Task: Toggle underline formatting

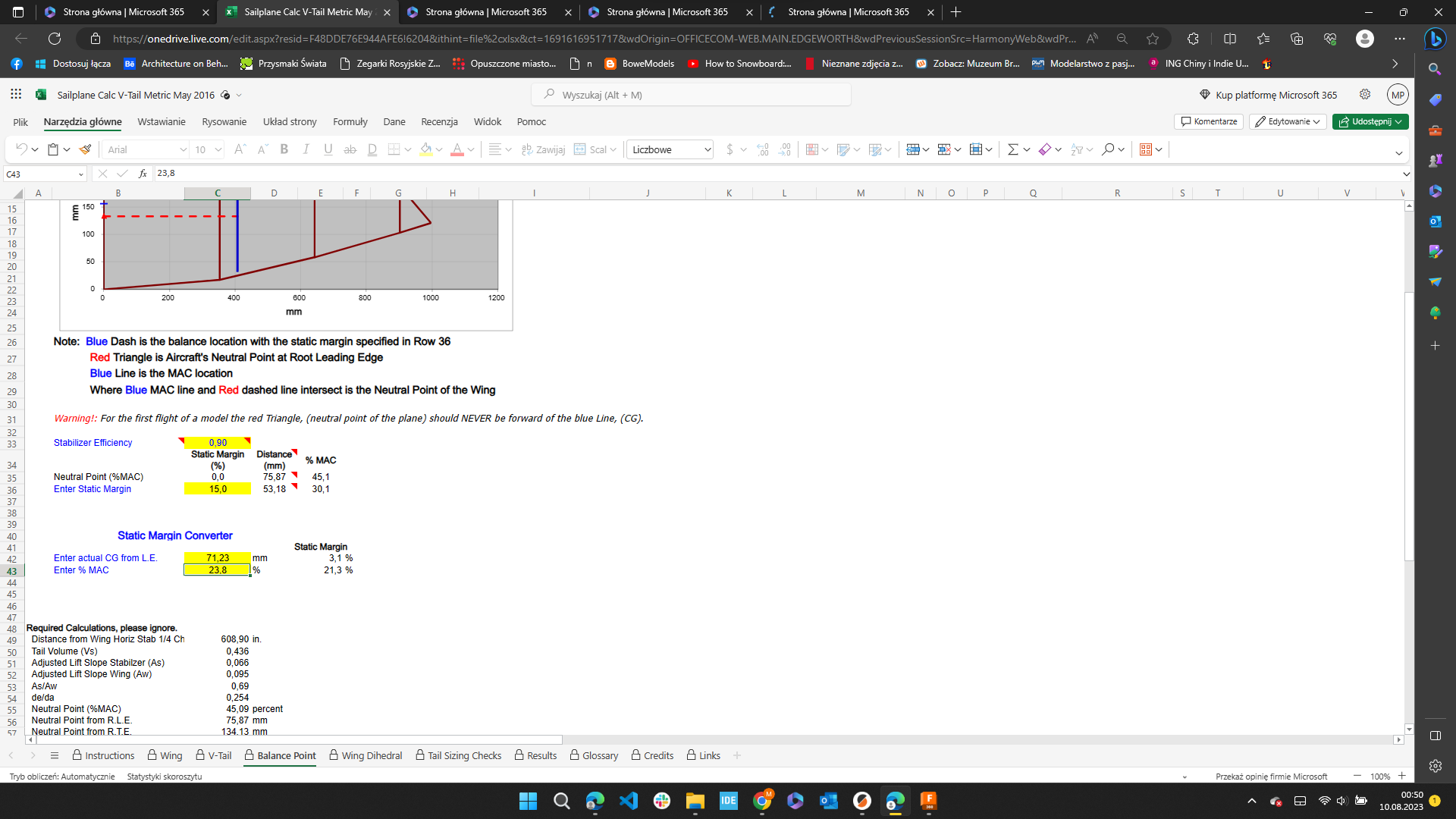Action: pos(328,149)
